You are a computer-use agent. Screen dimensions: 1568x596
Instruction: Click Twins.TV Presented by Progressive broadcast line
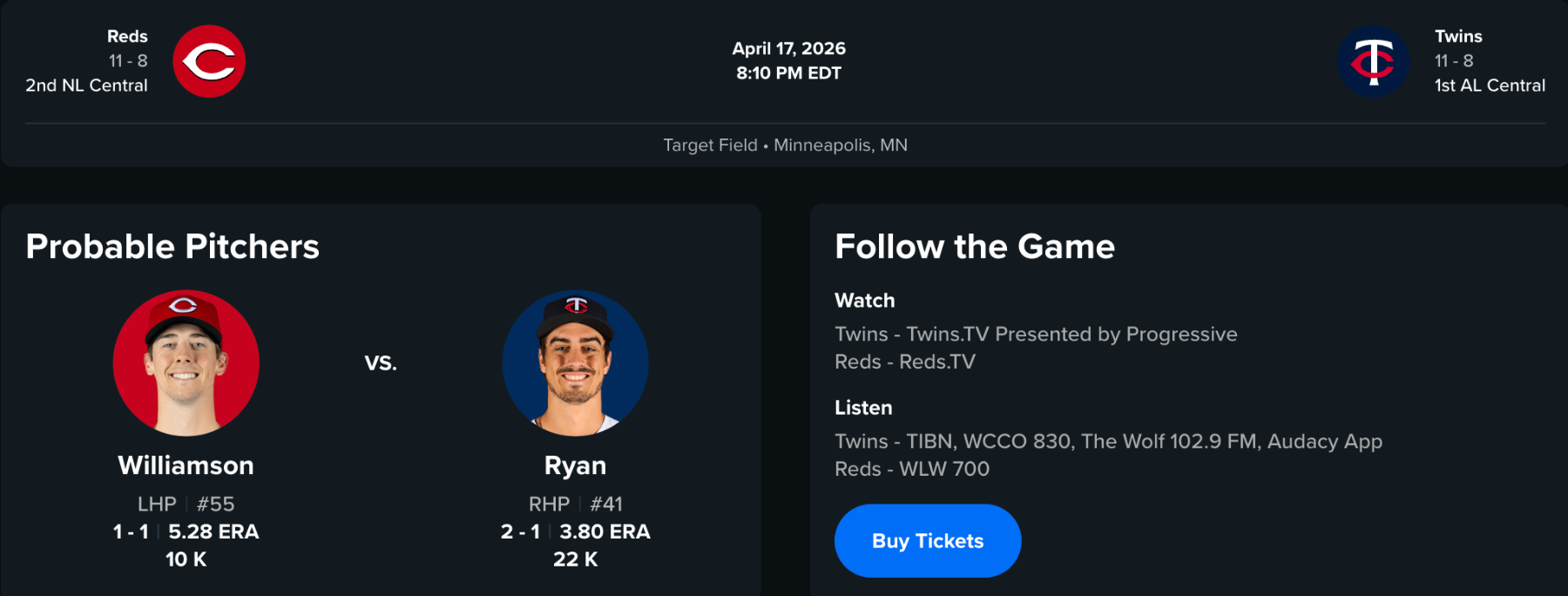pos(1036,335)
